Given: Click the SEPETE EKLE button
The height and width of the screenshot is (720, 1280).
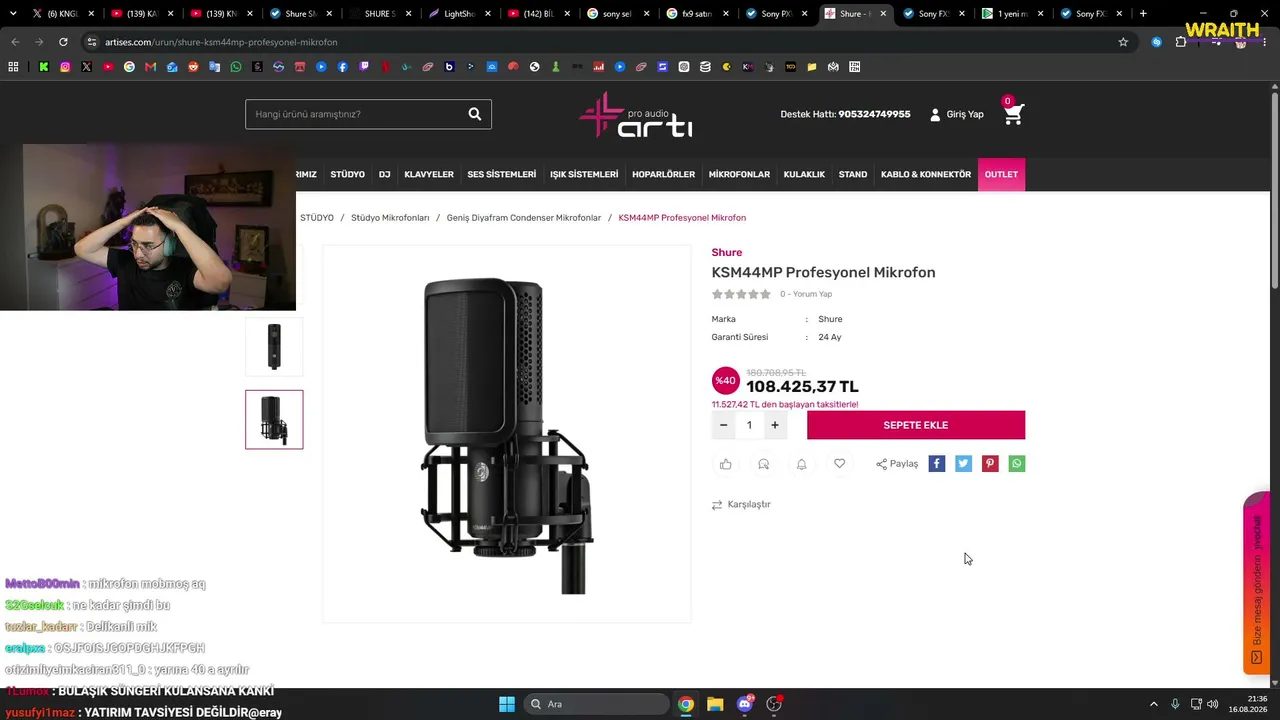Looking at the screenshot, I should click(916, 425).
